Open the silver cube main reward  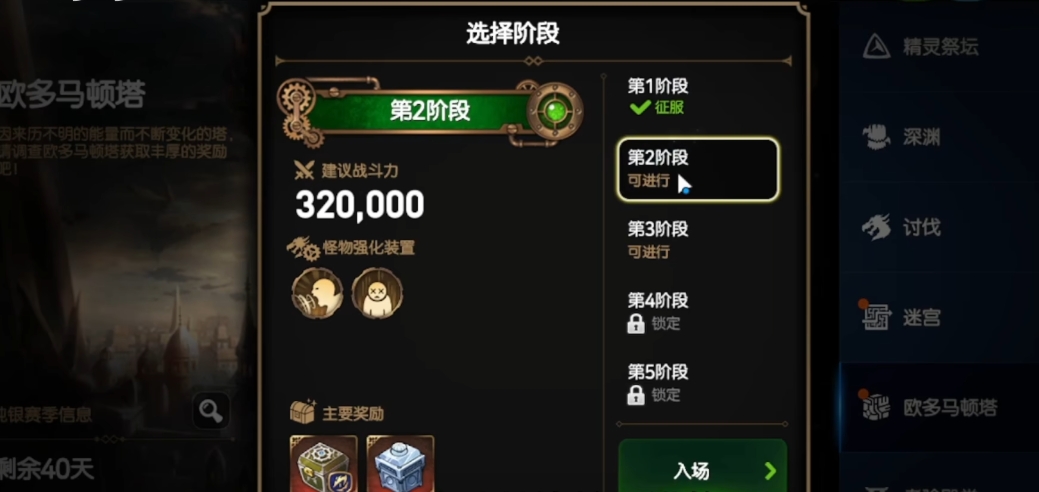[400, 463]
